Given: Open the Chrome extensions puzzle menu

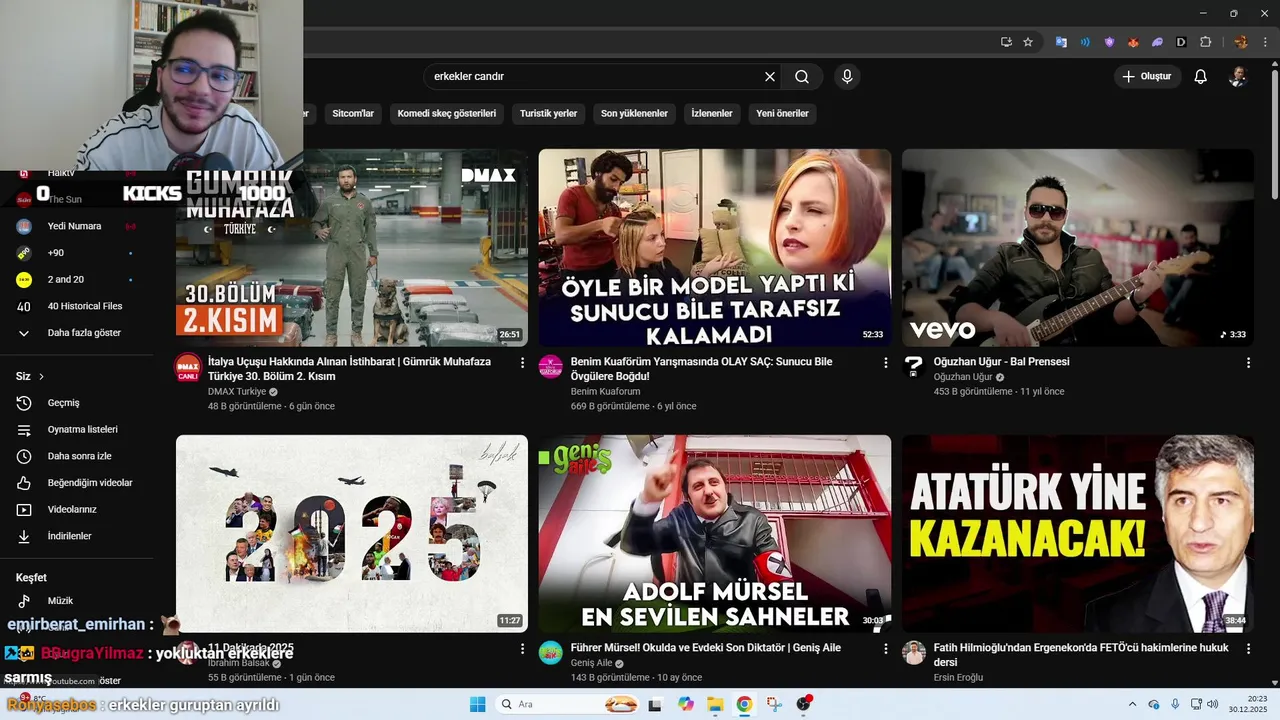Looking at the screenshot, I should pos(1205,42).
